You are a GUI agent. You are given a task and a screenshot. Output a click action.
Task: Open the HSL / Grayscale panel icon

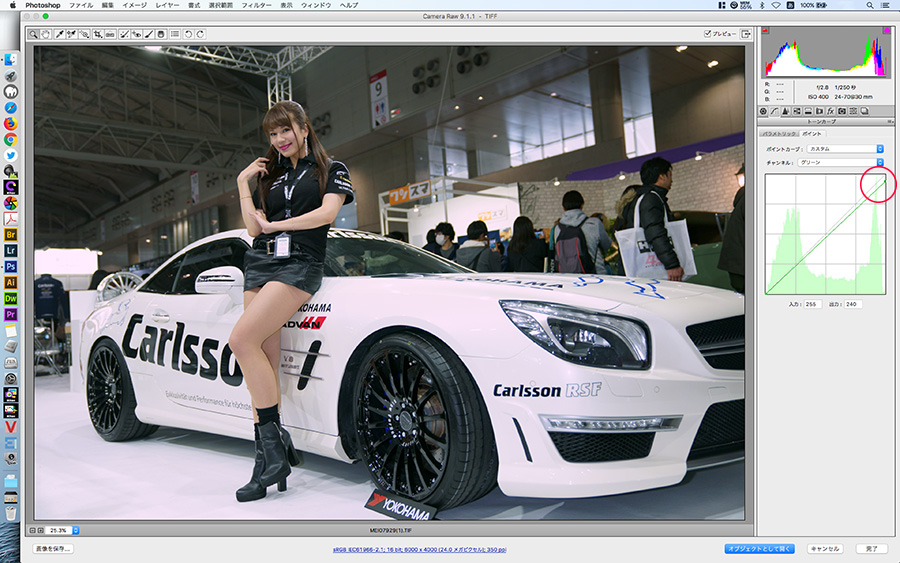point(797,111)
